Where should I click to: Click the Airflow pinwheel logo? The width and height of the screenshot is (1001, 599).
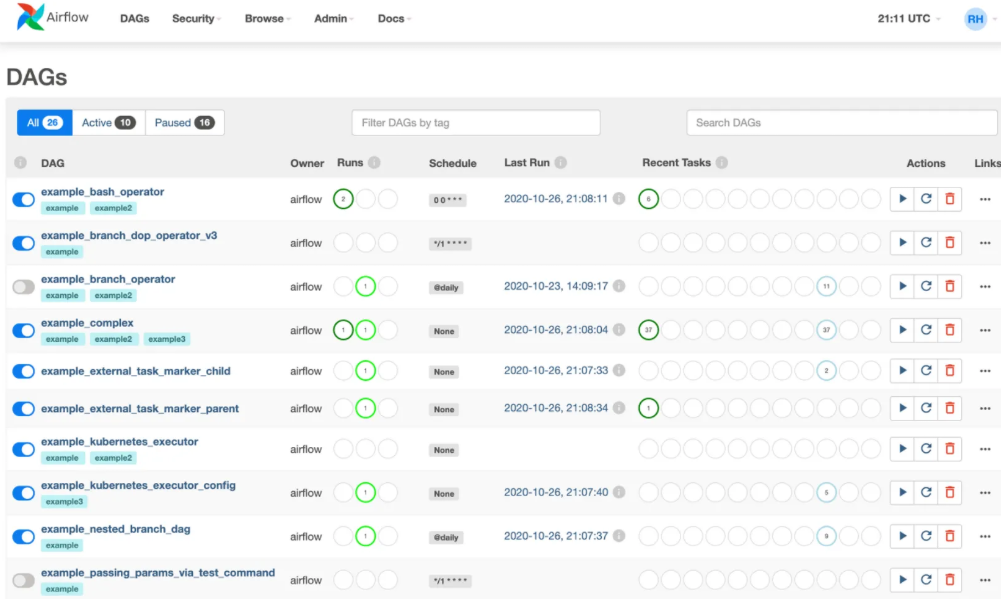[x=29, y=17]
